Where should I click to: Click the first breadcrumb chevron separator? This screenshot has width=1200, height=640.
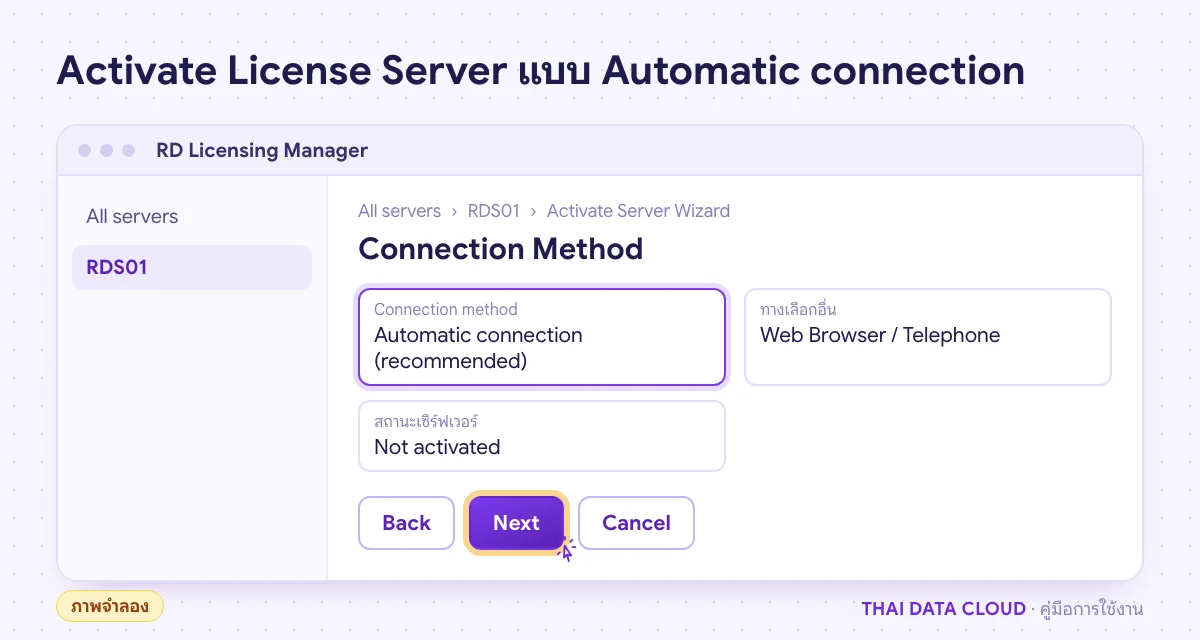(x=454, y=212)
